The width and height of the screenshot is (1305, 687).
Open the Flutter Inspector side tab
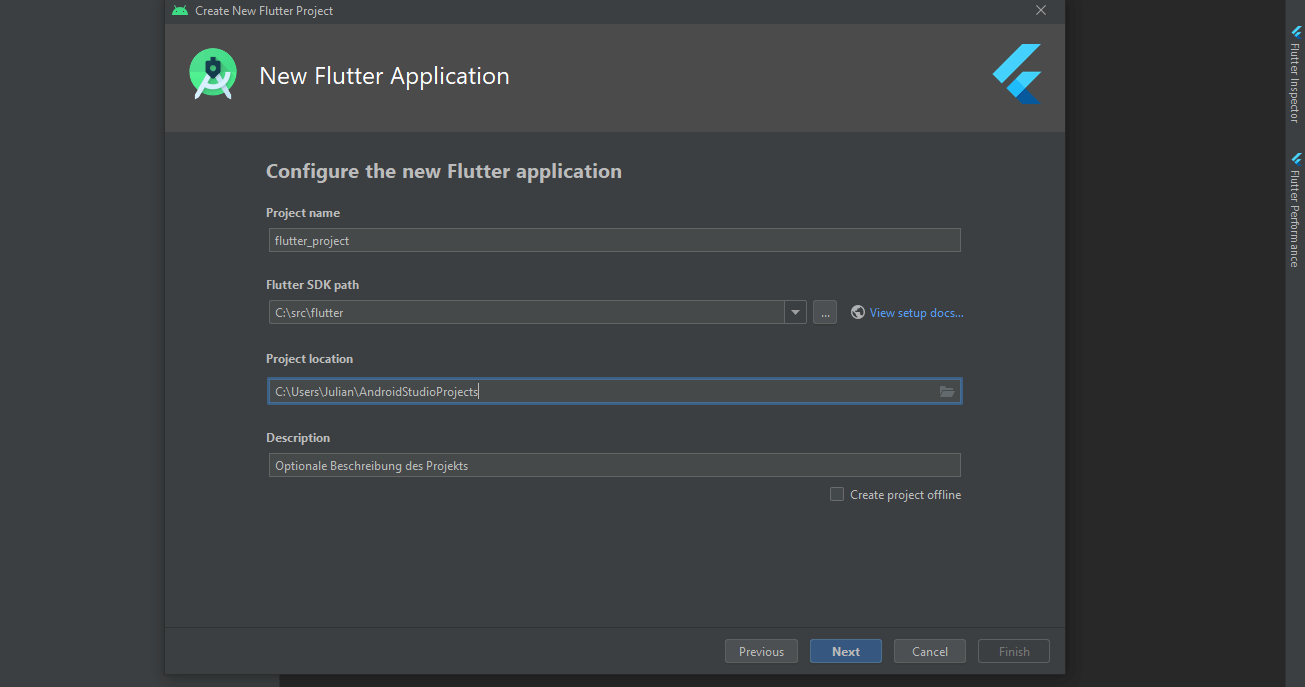click(1295, 74)
